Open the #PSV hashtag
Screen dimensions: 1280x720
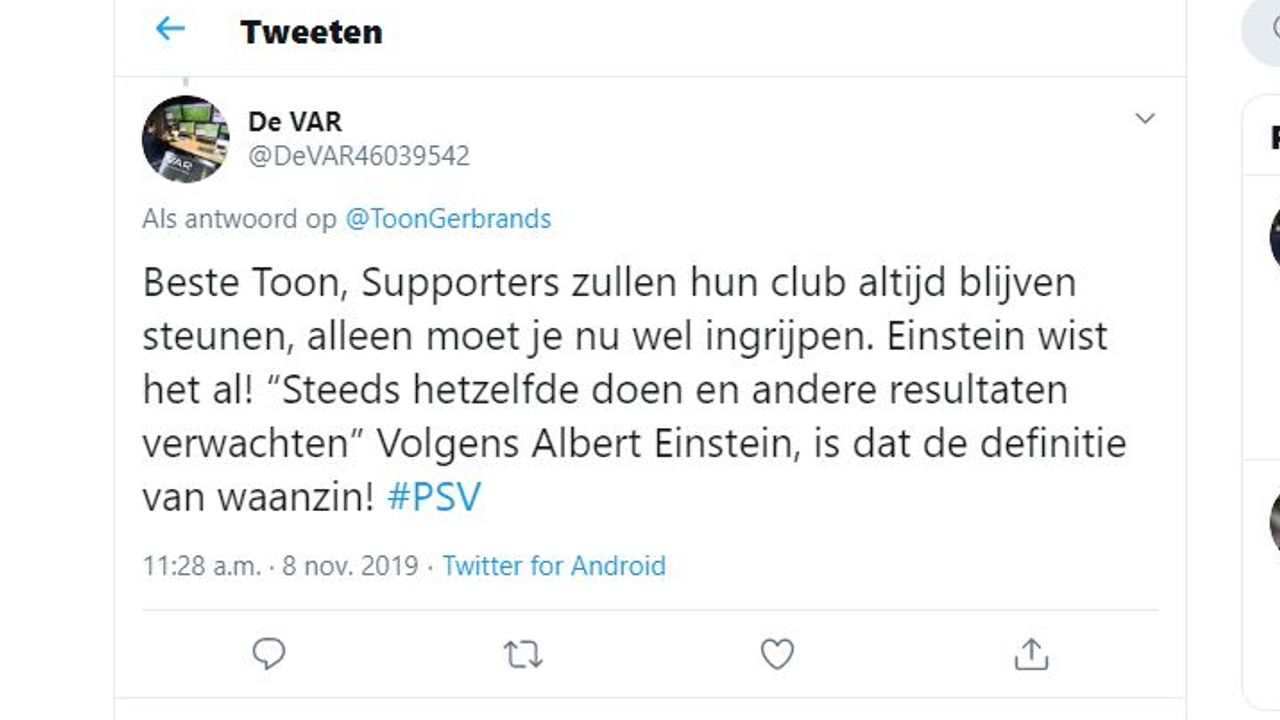[x=433, y=497]
